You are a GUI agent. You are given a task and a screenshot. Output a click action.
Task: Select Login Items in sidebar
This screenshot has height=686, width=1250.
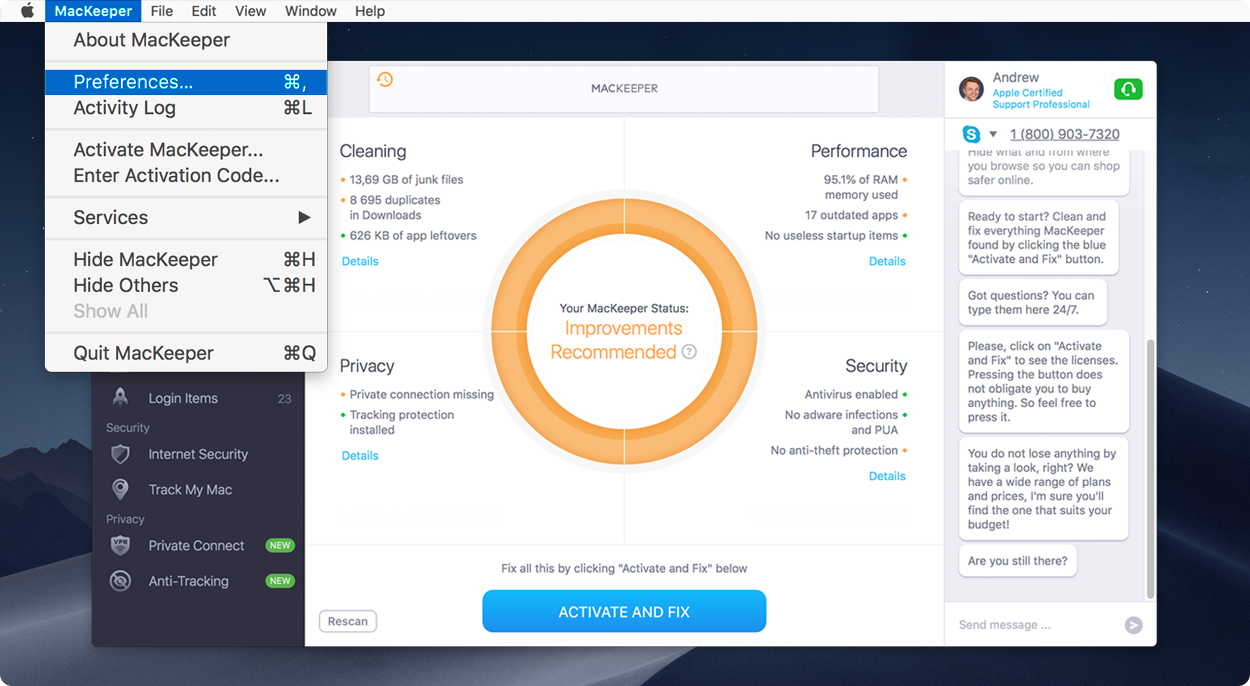(200, 398)
